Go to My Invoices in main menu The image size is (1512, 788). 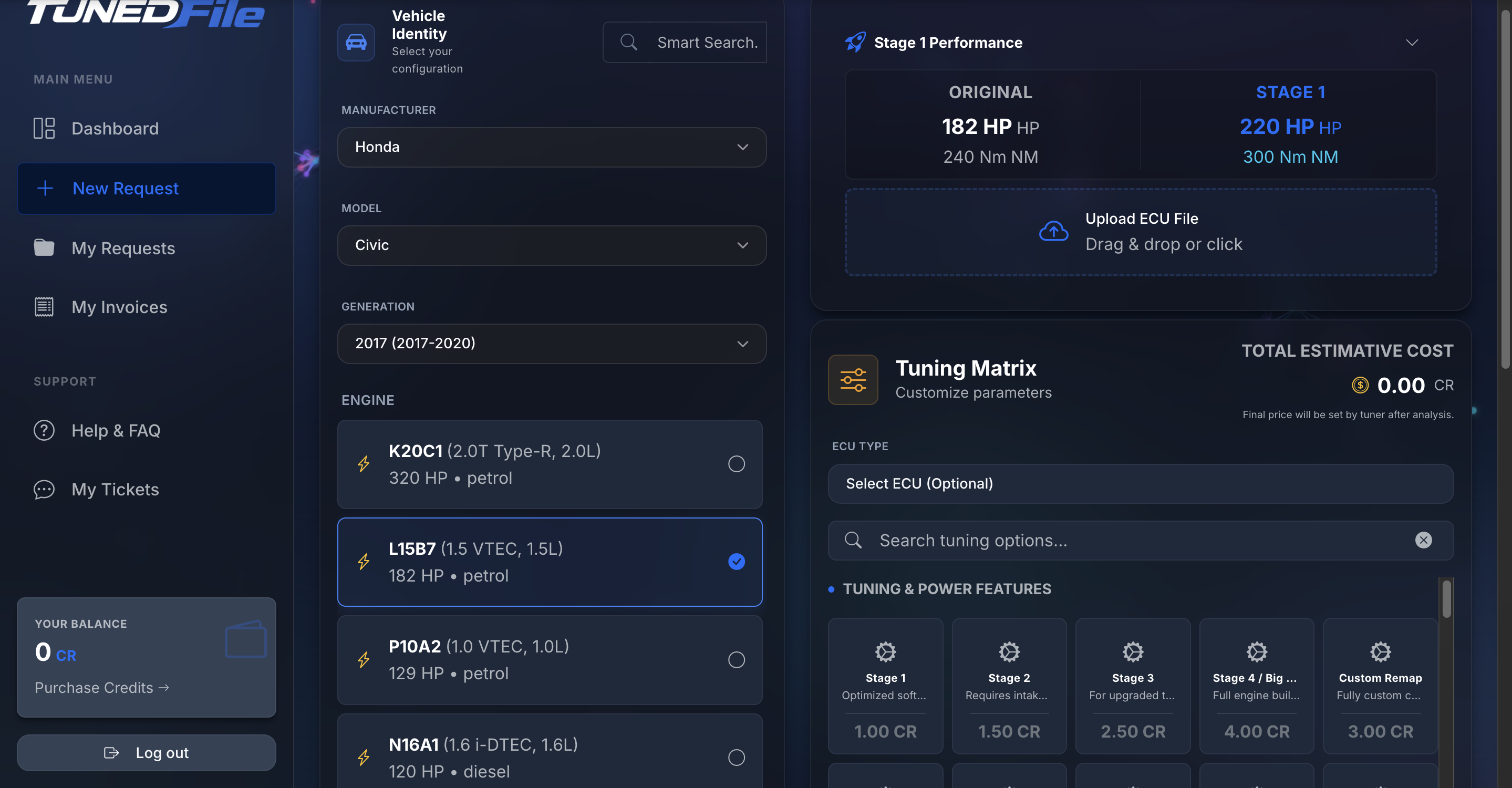coord(119,307)
